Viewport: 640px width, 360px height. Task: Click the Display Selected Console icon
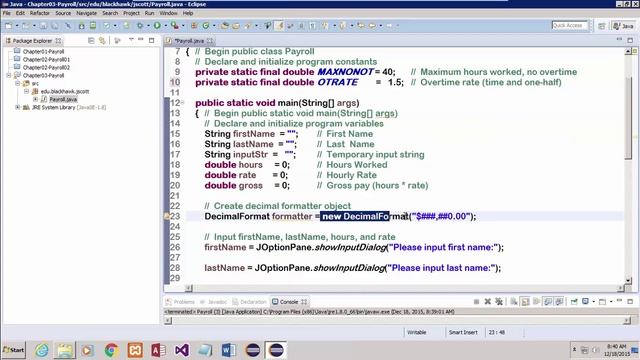[x=585, y=302]
